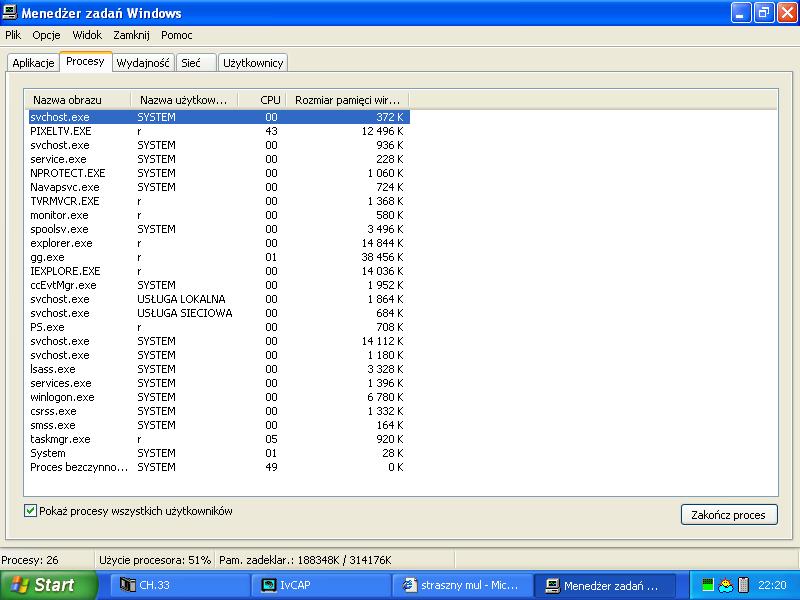Click the Task Manager title bar icon
Image resolution: width=800 pixels, height=600 pixels.
9,12
